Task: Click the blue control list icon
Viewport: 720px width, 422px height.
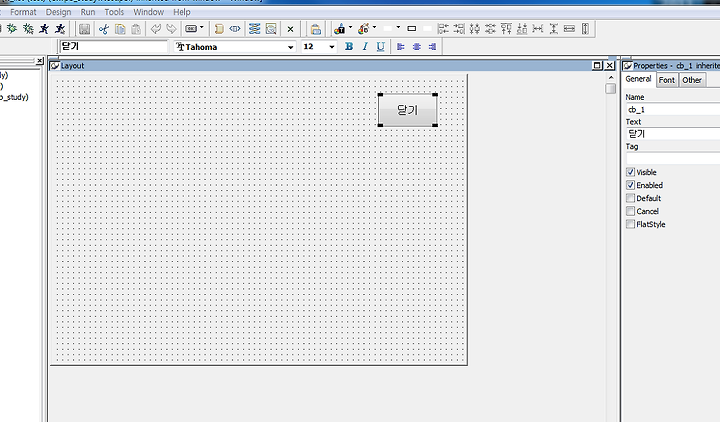Action: (x=254, y=29)
